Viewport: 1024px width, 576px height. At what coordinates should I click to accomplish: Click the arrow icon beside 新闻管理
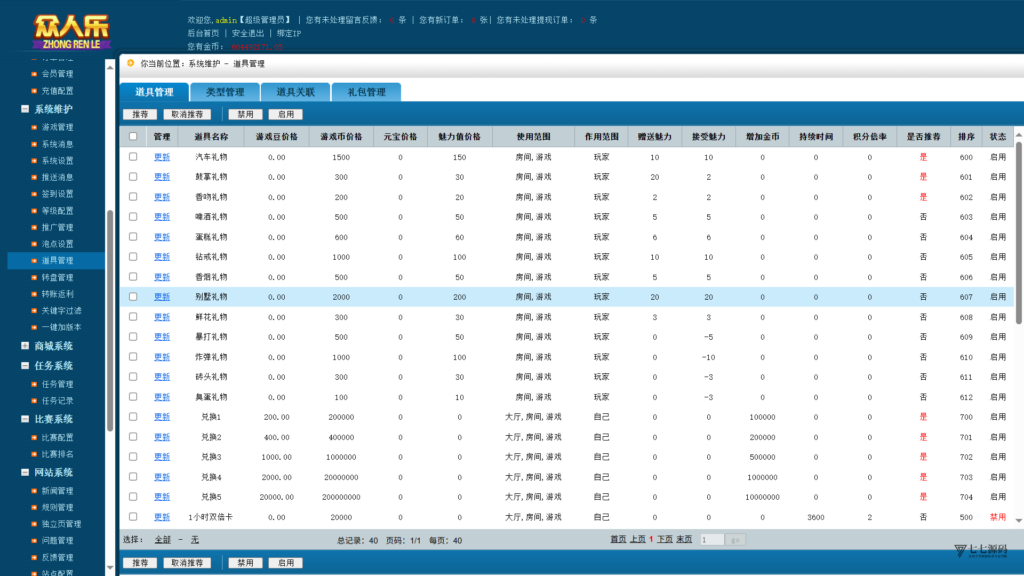[x=34, y=491]
